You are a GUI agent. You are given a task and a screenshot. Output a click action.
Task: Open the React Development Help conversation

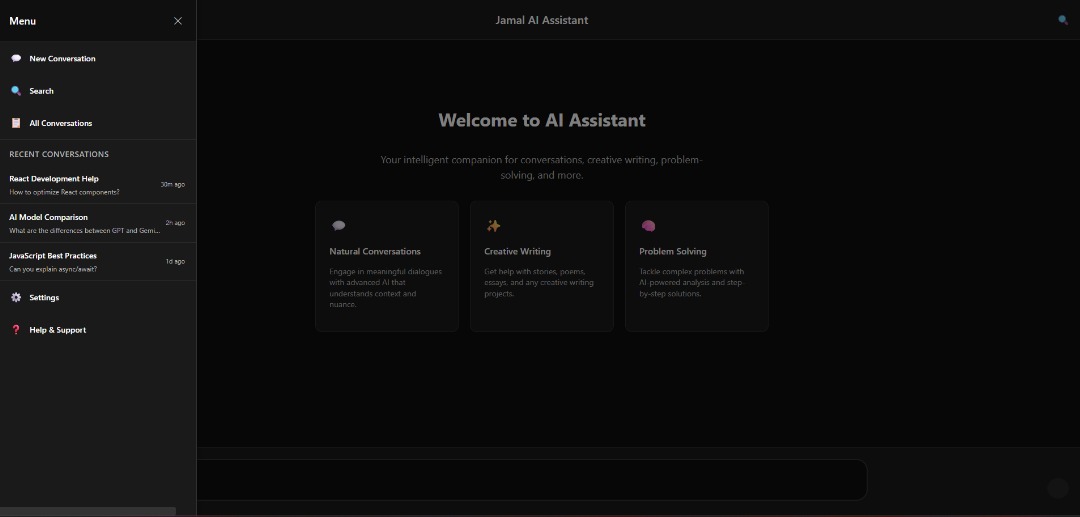tap(98, 184)
